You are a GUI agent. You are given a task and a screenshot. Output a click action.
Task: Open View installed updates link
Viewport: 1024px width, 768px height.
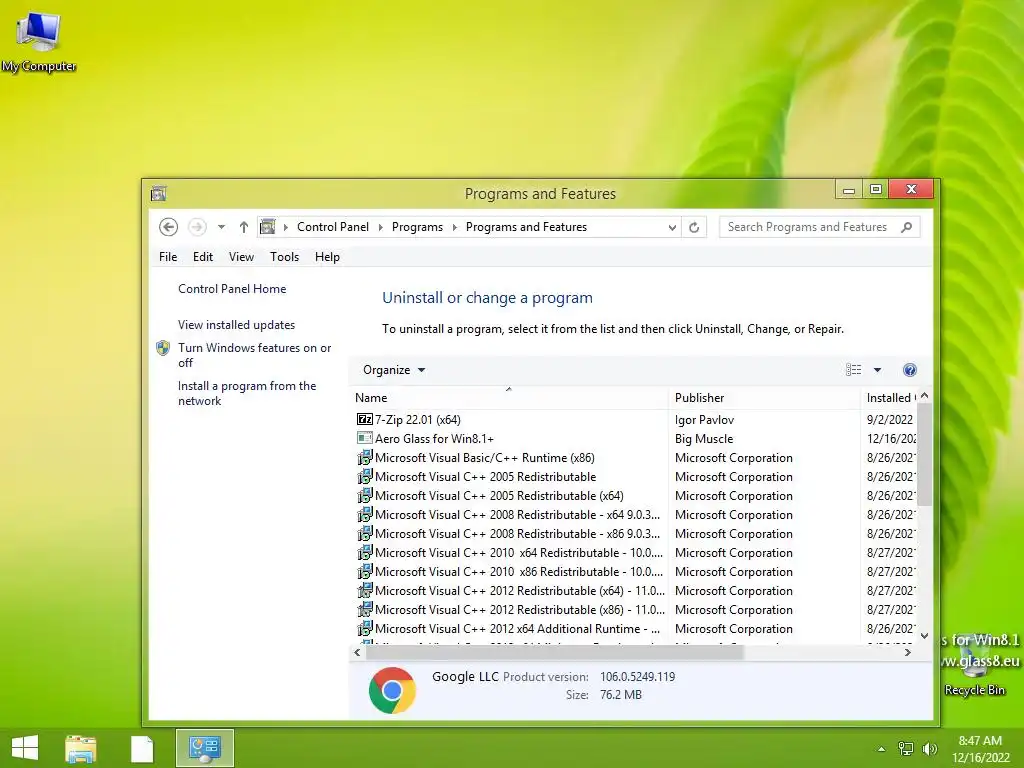pos(236,325)
